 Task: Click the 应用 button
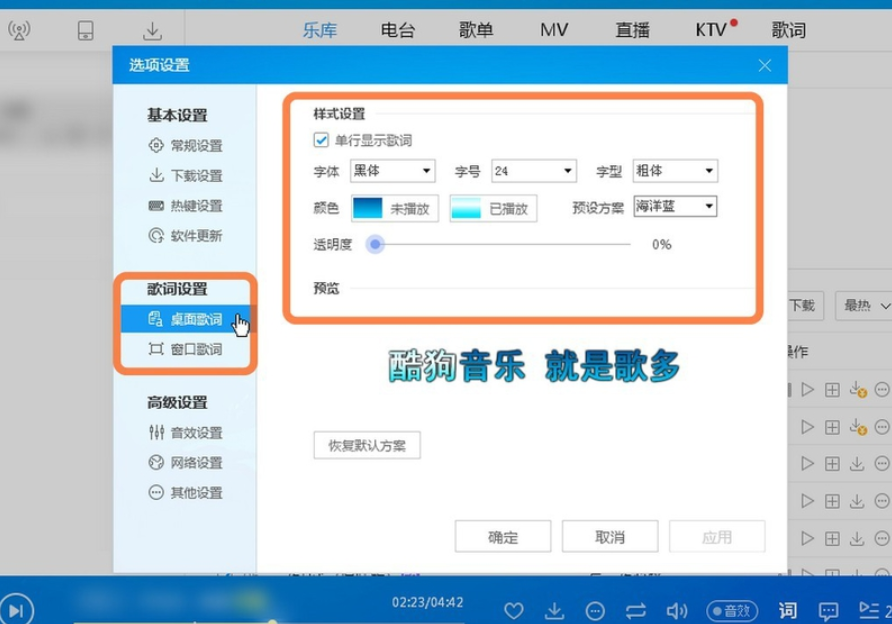pos(717,536)
